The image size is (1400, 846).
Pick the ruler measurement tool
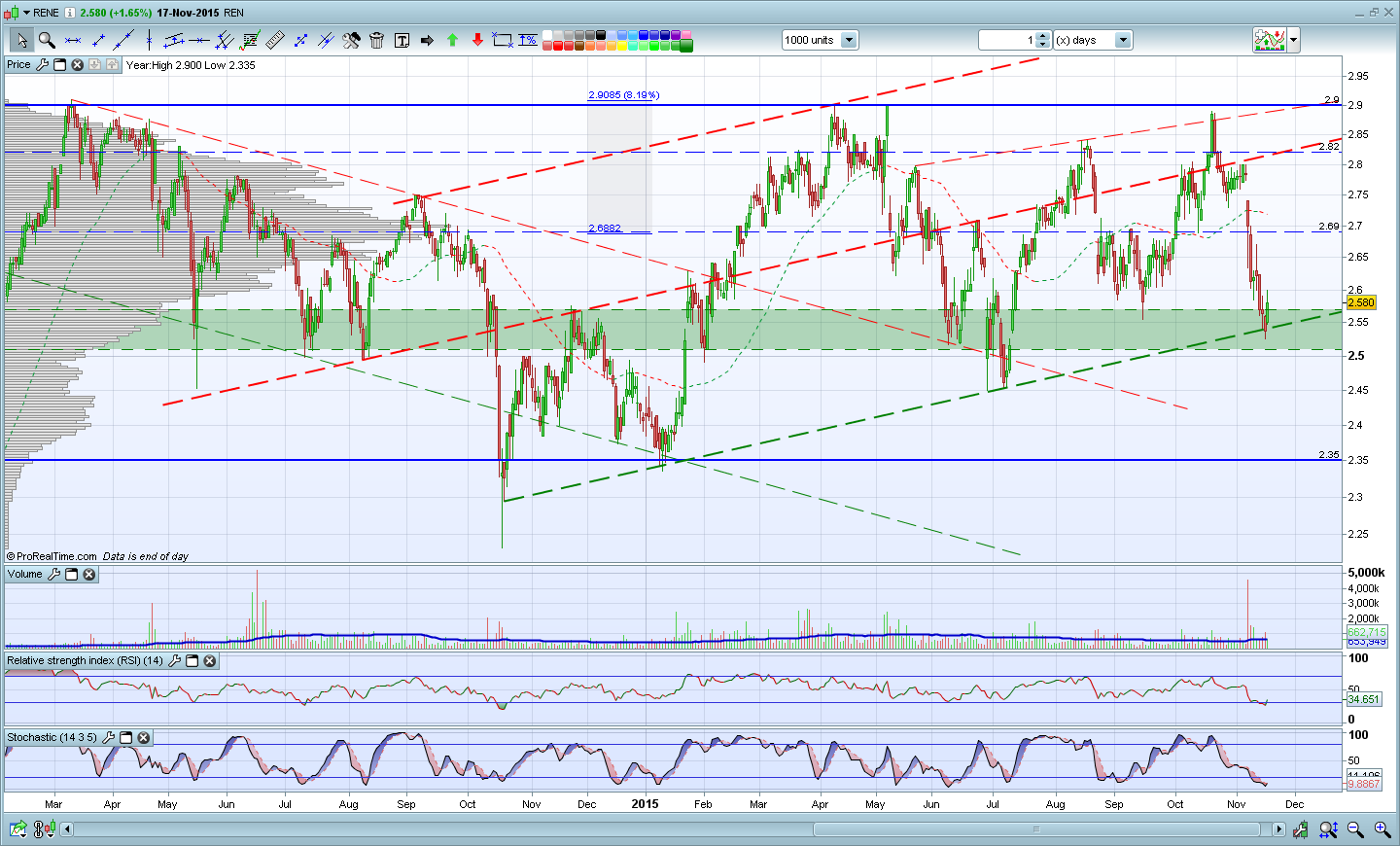pos(275,40)
